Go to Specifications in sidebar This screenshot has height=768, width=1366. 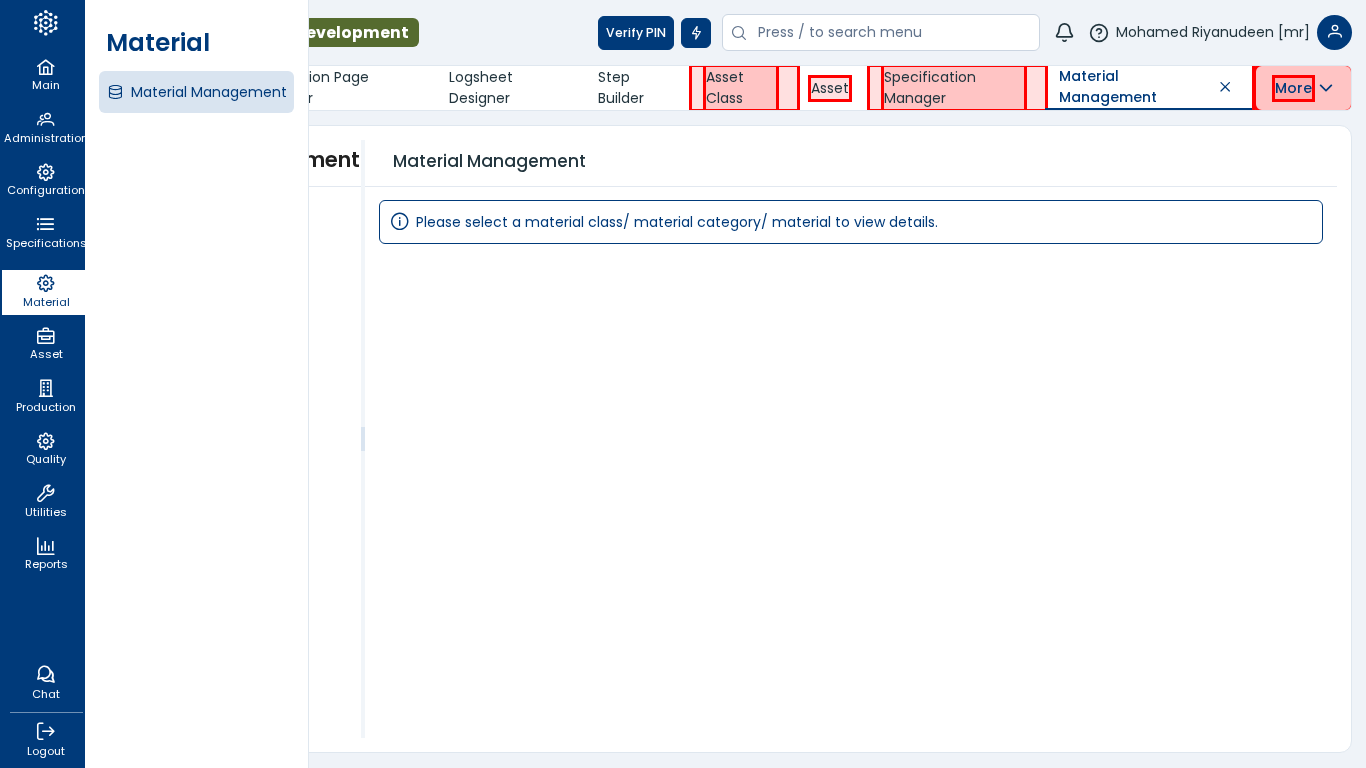point(45,232)
